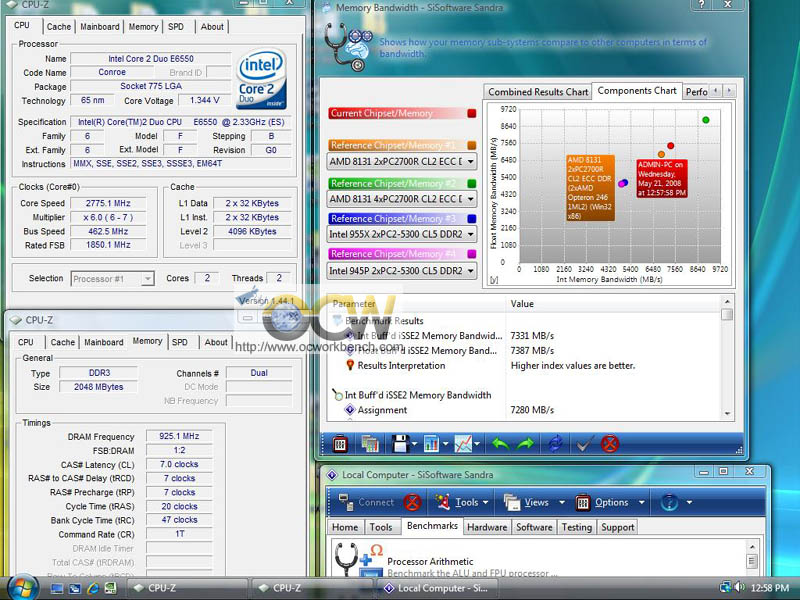
Task: Switch to the Combined Results Chart tab
Action: (538, 92)
